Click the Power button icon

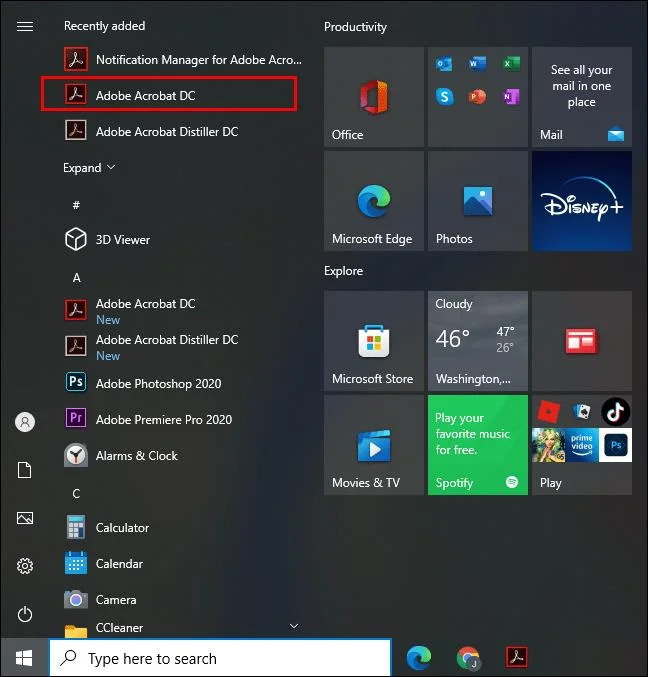click(x=25, y=614)
